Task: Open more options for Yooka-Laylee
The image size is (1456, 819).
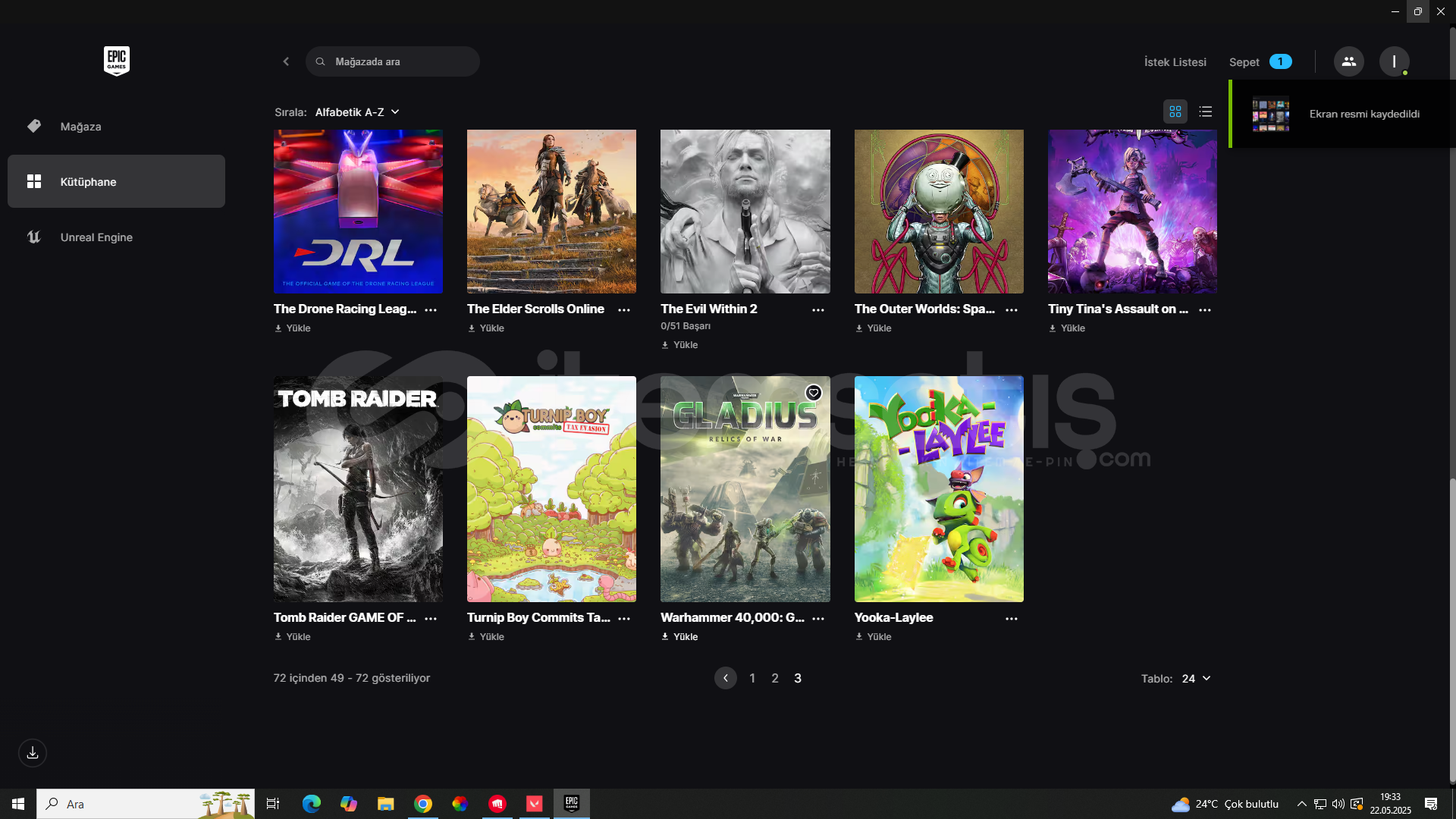Action: (1012, 619)
